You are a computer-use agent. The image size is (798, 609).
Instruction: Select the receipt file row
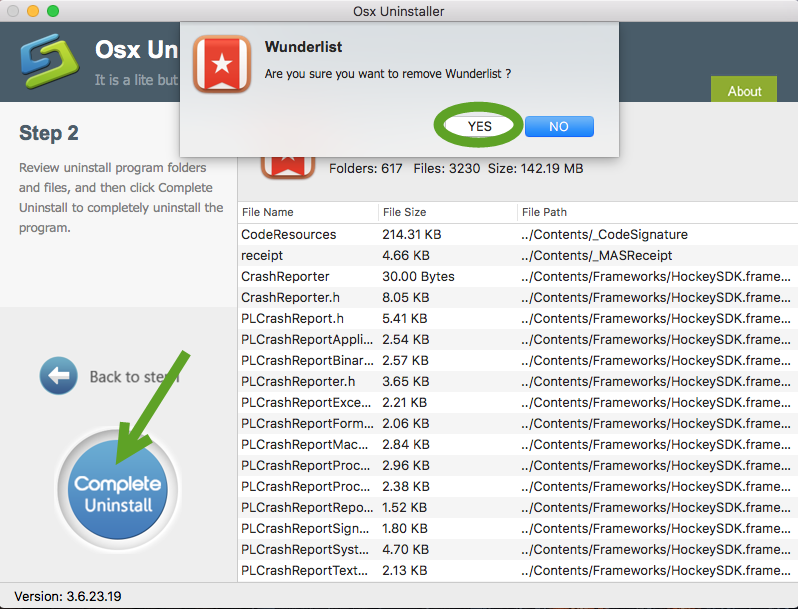point(518,255)
